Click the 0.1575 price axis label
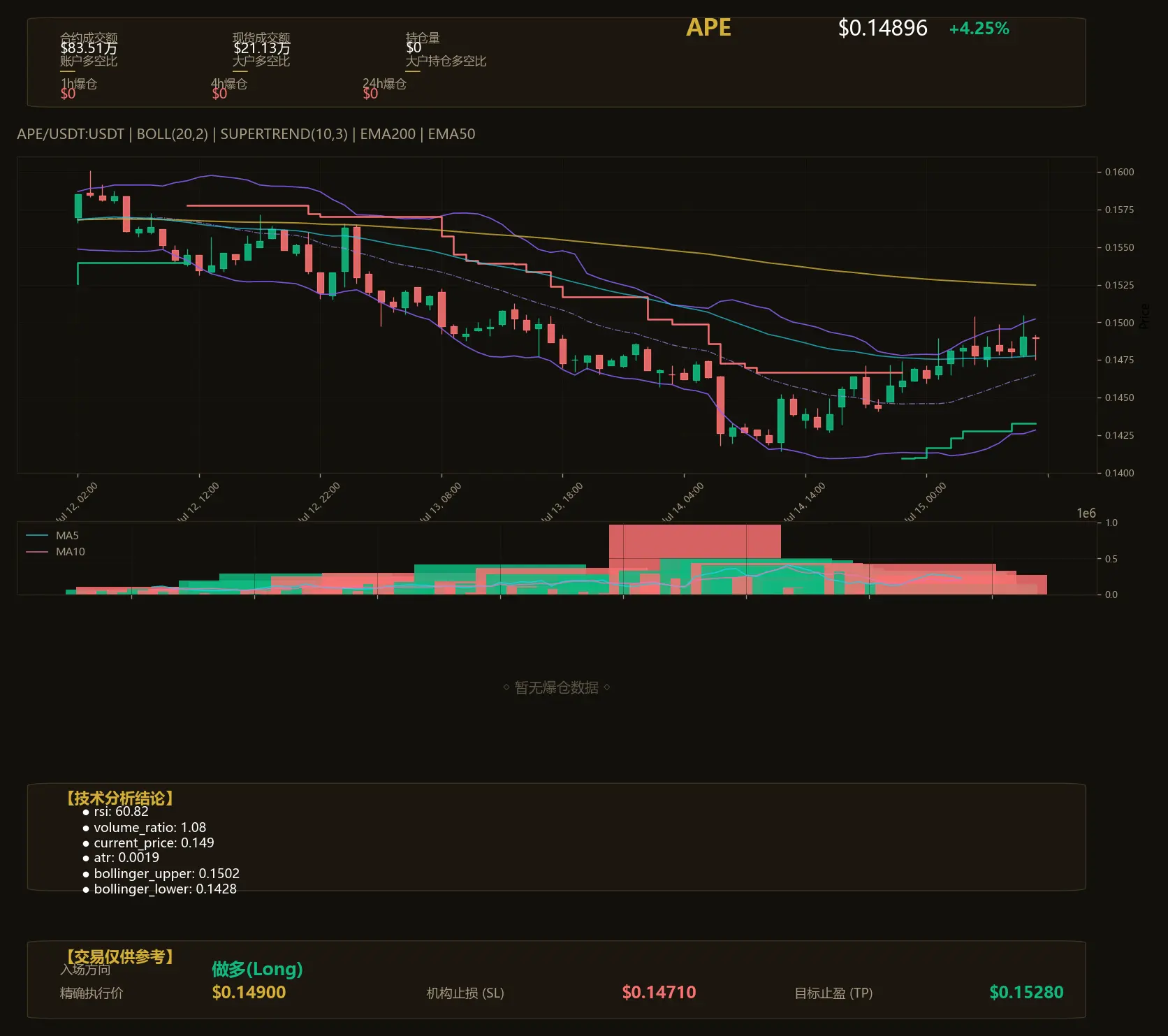This screenshot has height=1036, width=1168. pos(1119,210)
